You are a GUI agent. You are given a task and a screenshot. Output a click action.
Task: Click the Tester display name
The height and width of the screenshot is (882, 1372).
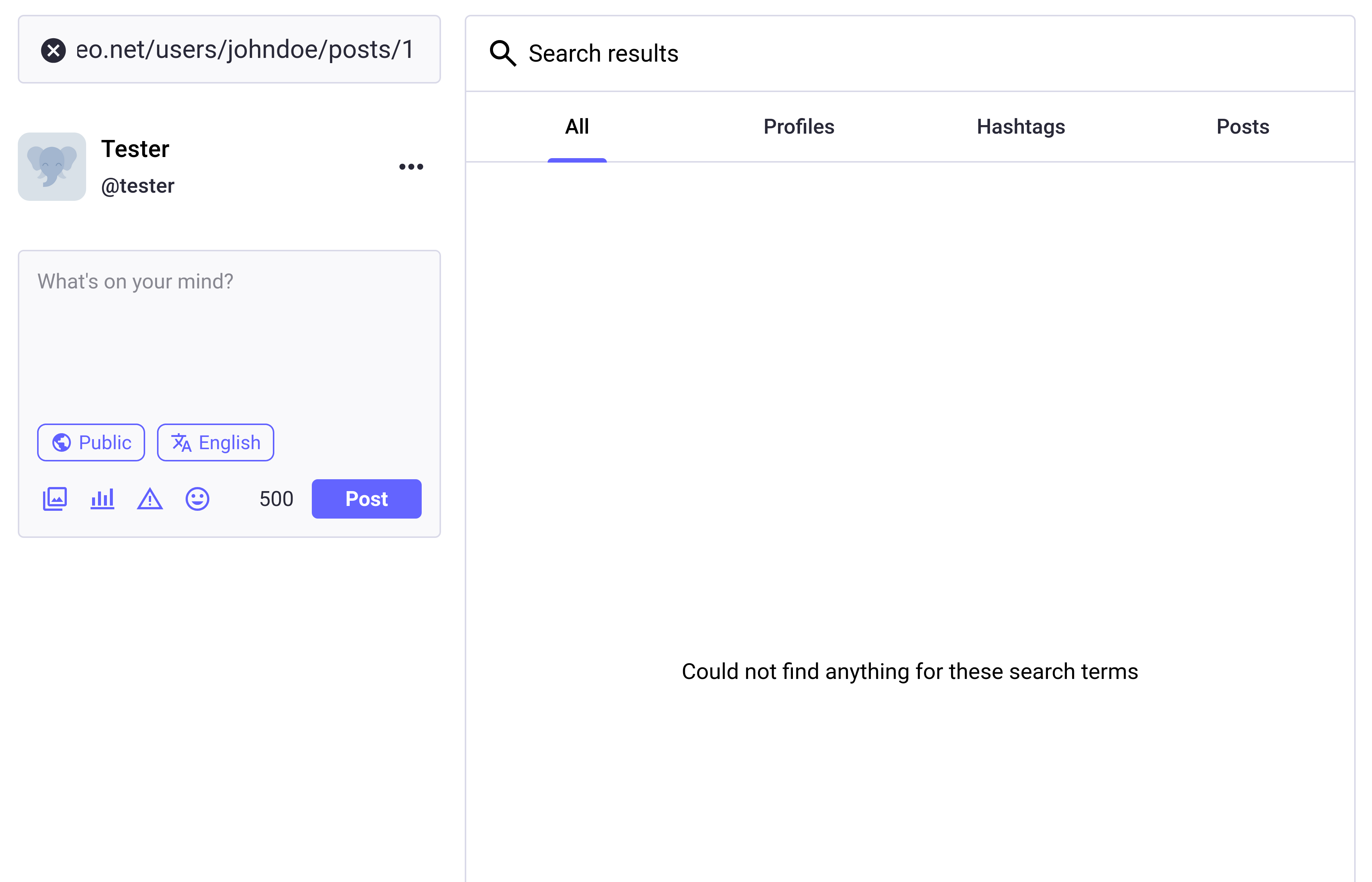coord(135,148)
